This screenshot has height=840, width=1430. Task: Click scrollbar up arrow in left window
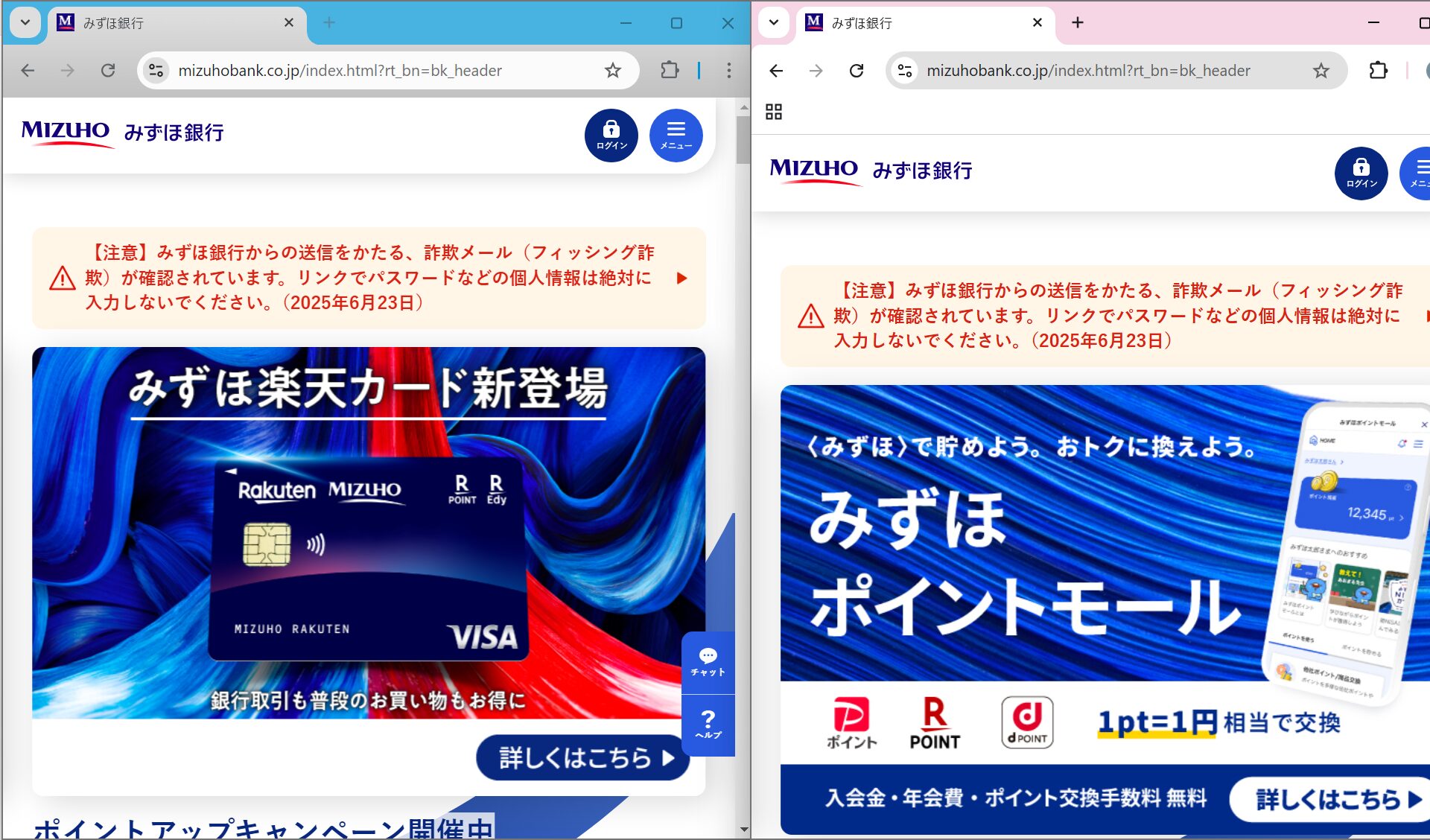pos(743,107)
